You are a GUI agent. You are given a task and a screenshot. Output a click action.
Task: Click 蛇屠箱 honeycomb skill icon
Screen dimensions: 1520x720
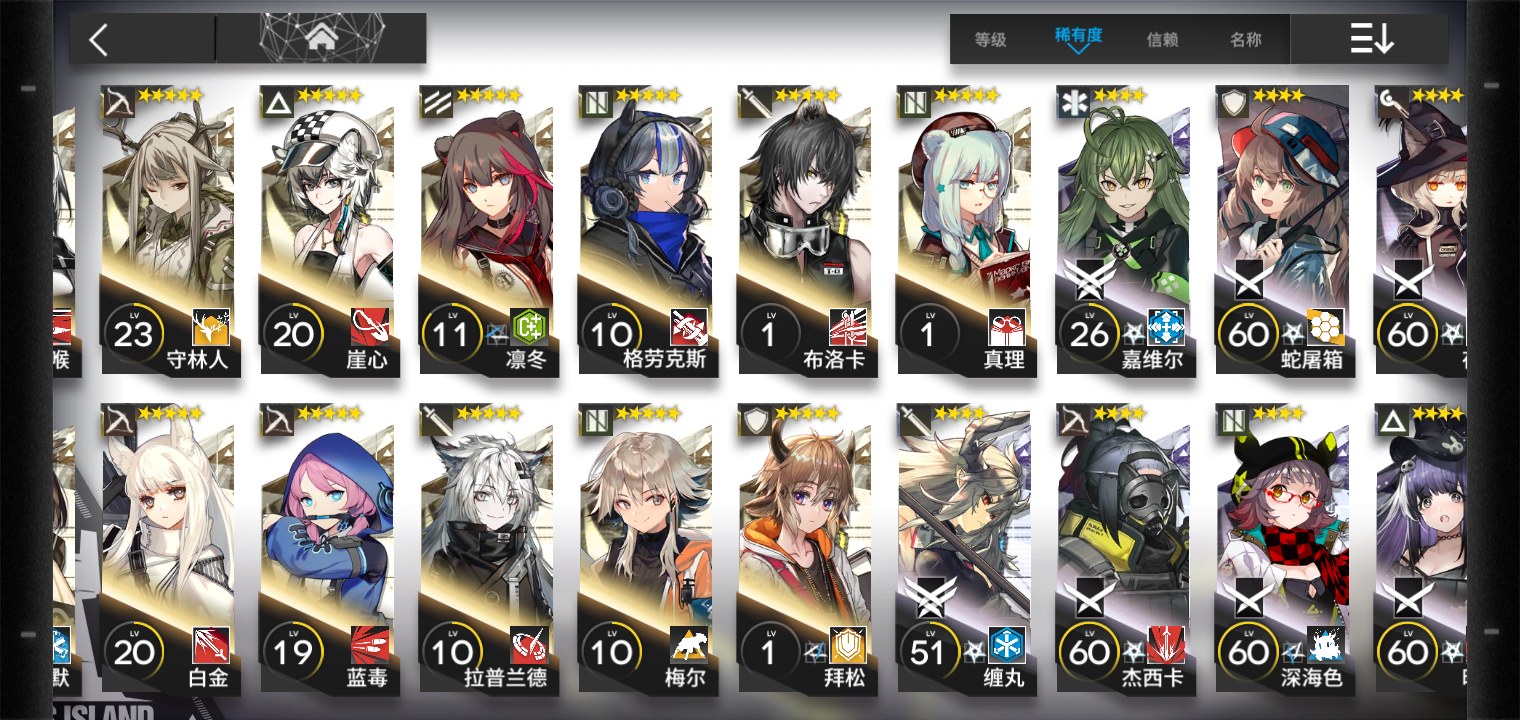click(1325, 327)
